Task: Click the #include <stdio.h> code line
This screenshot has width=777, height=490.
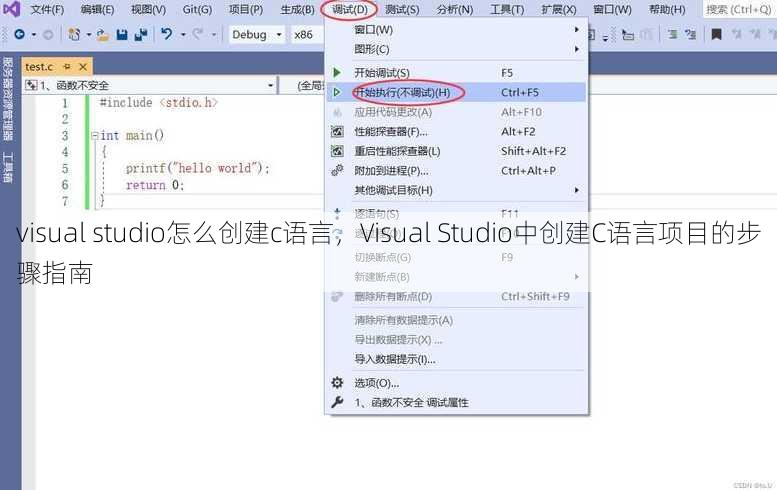Action: pyautogui.click(x=159, y=103)
